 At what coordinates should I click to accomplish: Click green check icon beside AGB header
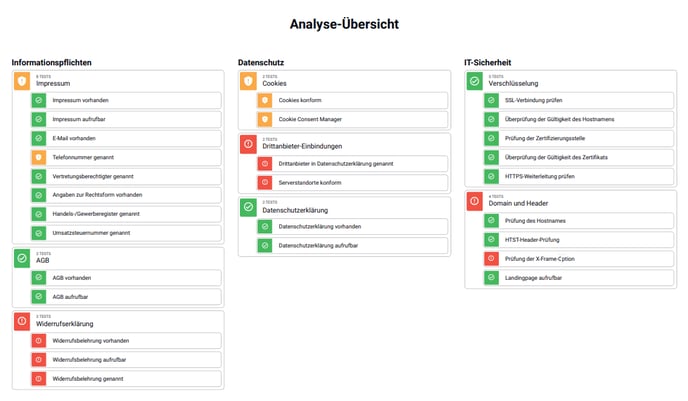point(22,258)
